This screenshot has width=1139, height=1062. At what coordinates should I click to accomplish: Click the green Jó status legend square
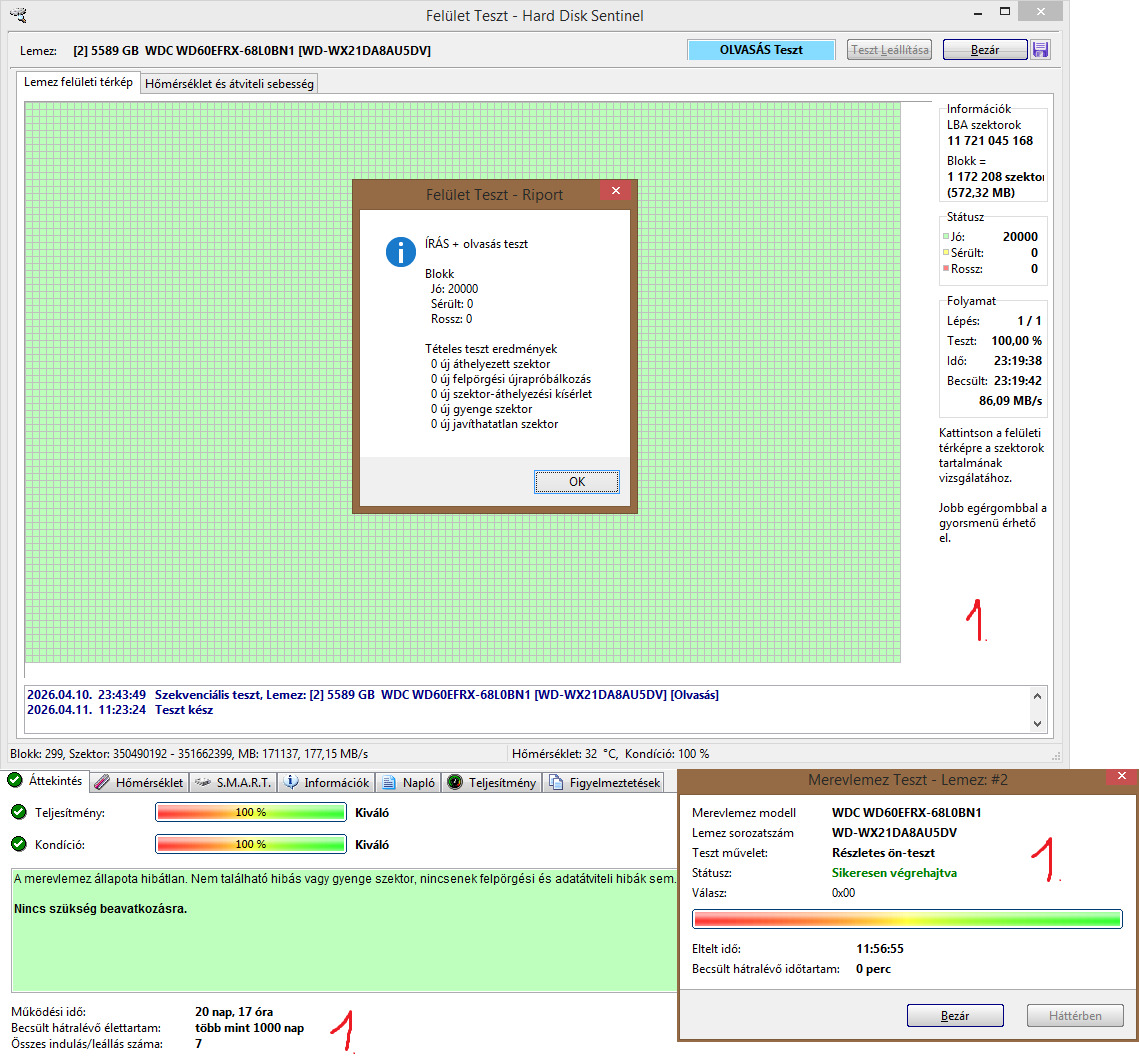946,236
